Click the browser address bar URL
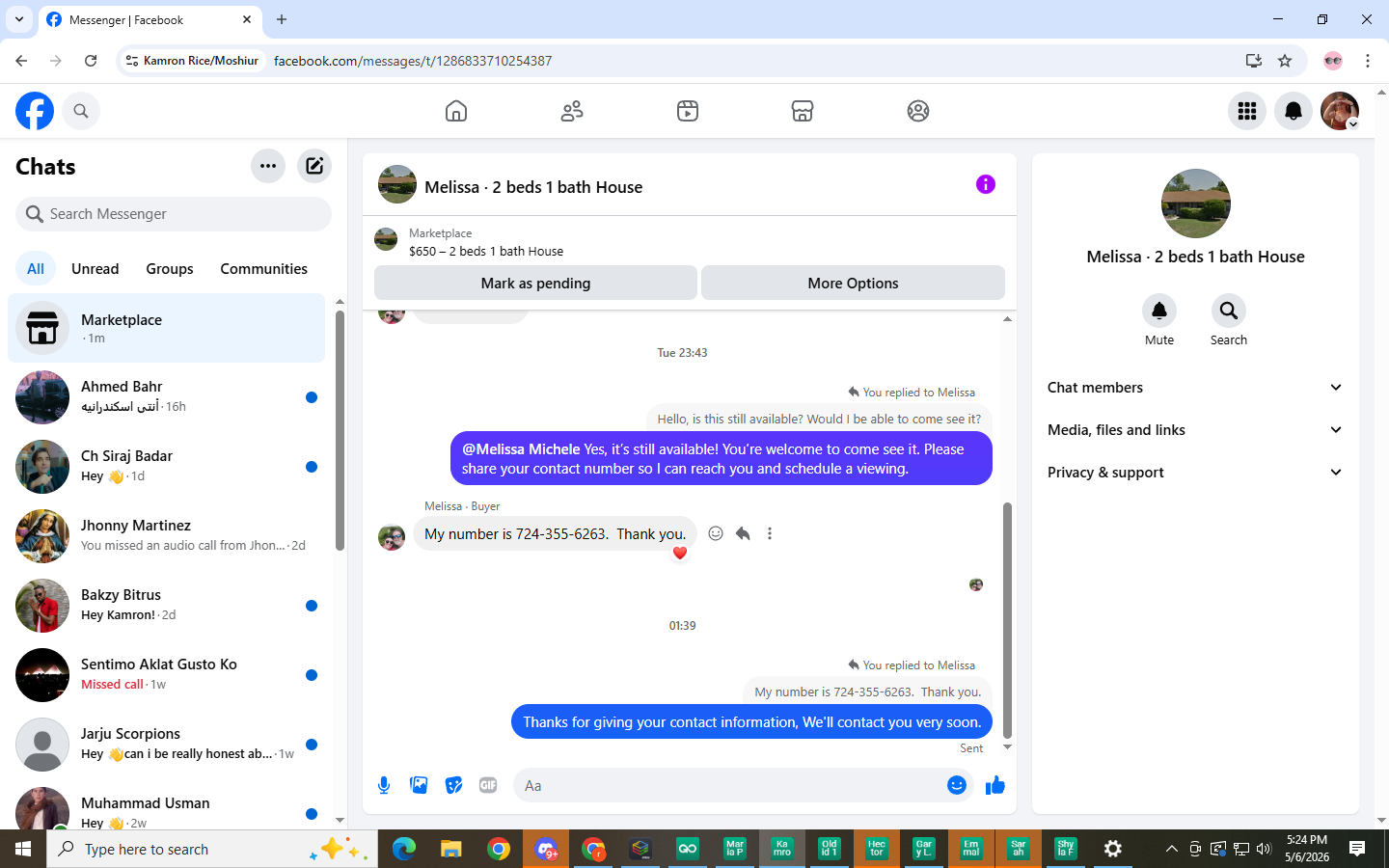1389x868 pixels. (x=413, y=61)
